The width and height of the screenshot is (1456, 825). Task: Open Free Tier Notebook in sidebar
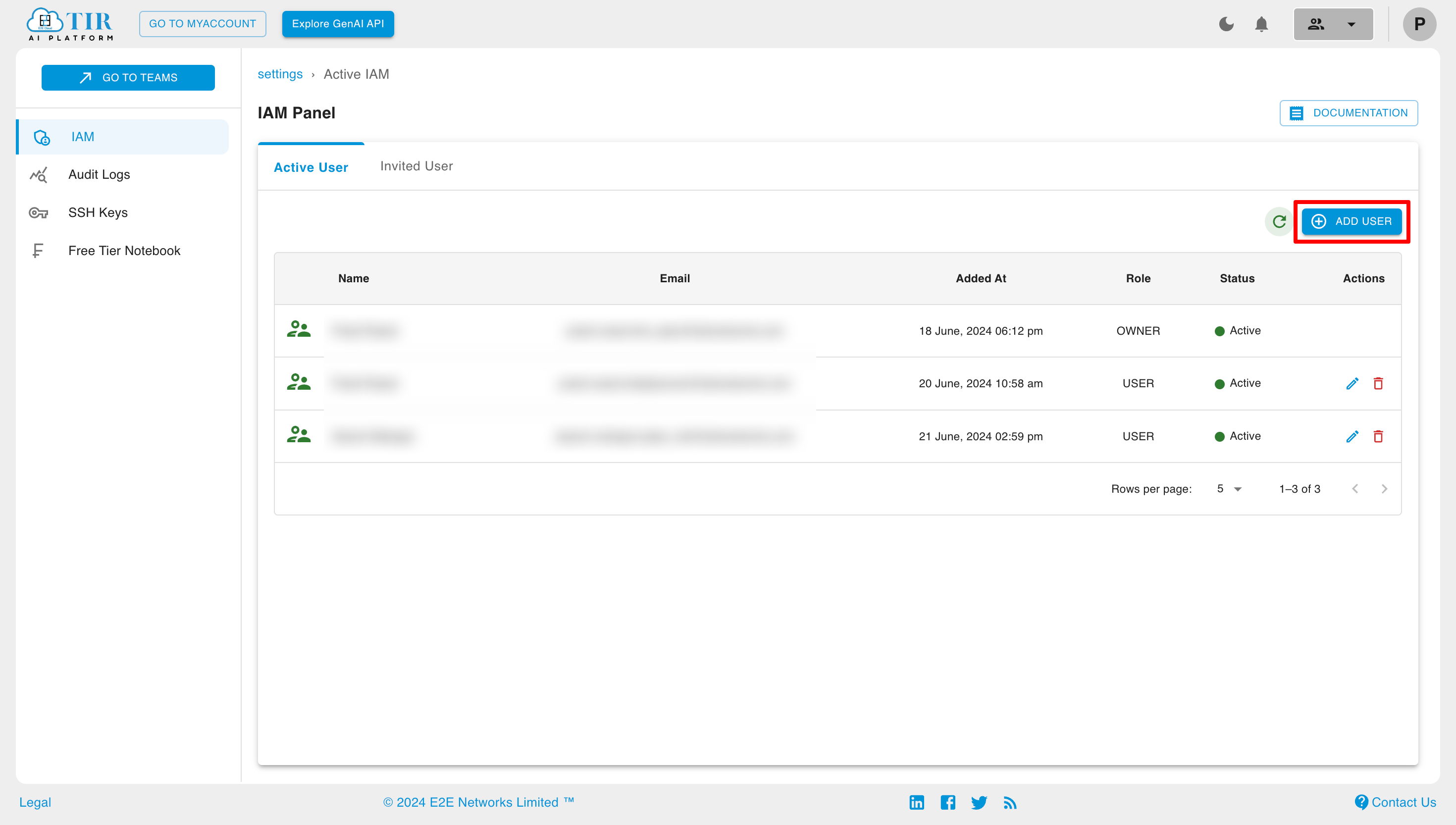[x=122, y=251]
